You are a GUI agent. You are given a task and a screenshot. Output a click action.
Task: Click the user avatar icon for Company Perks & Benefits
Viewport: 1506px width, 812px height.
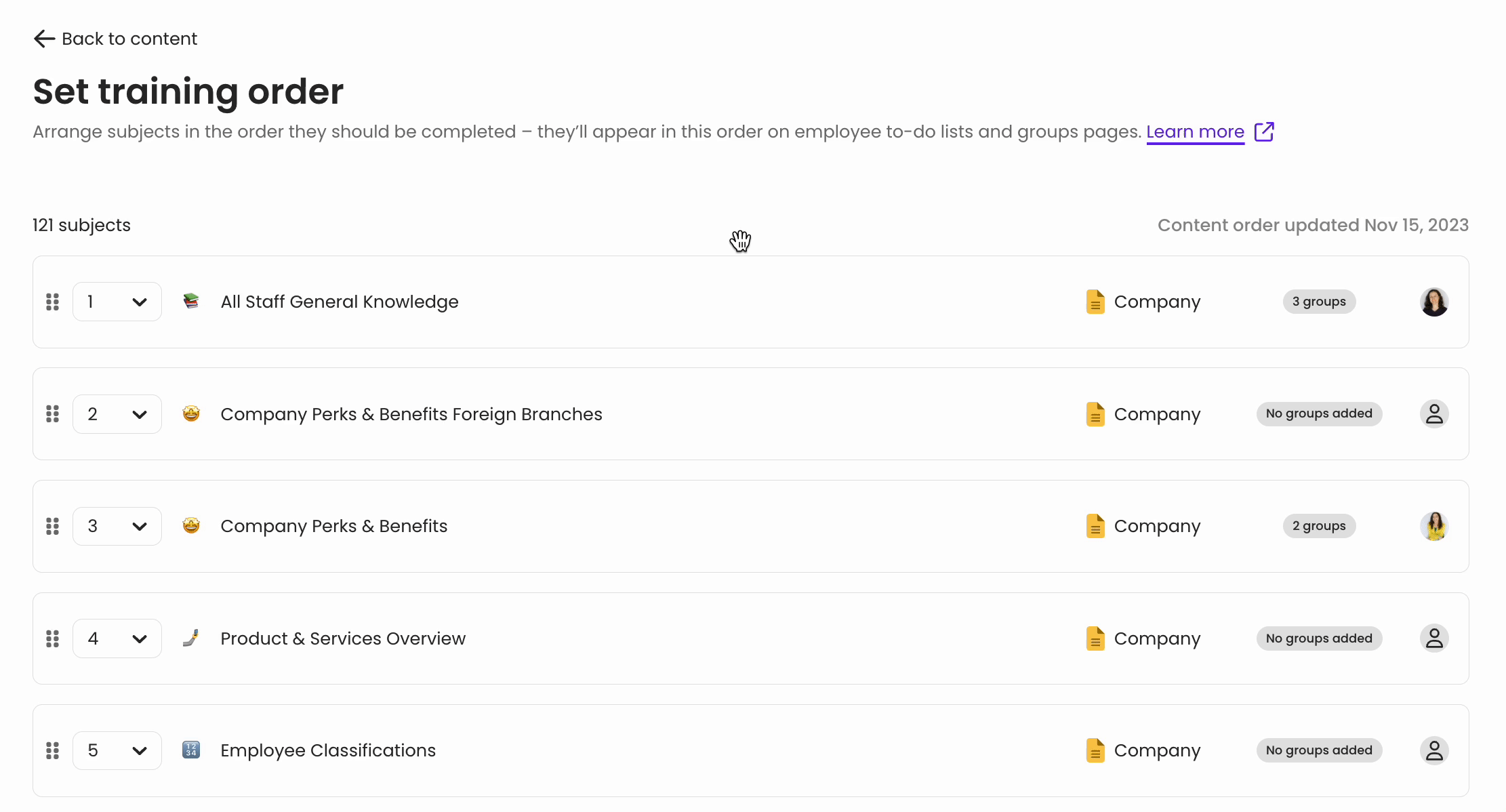pos(1434,525)
